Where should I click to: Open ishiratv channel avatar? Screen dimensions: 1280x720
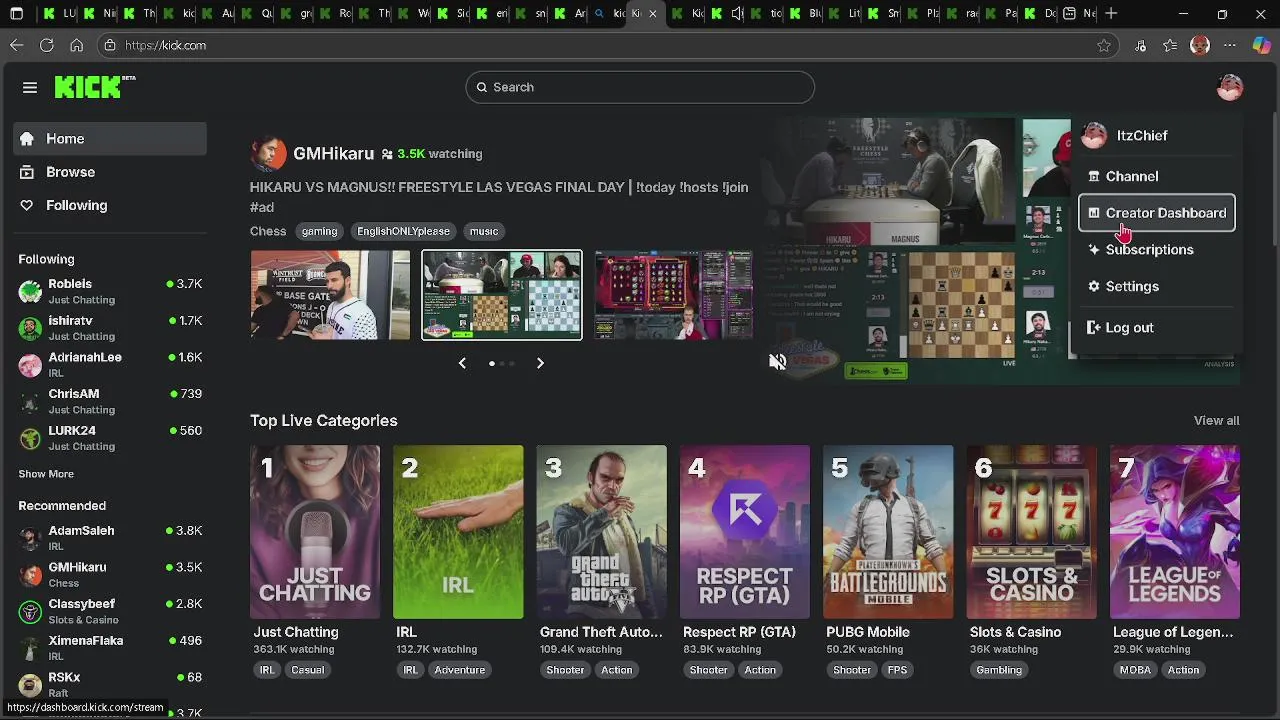click(x=30, y=328)
